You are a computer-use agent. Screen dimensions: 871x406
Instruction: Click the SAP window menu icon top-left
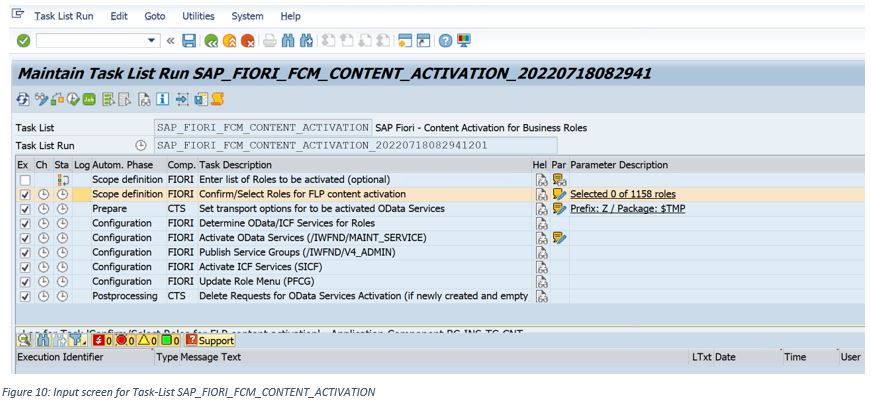coord(17,14)
